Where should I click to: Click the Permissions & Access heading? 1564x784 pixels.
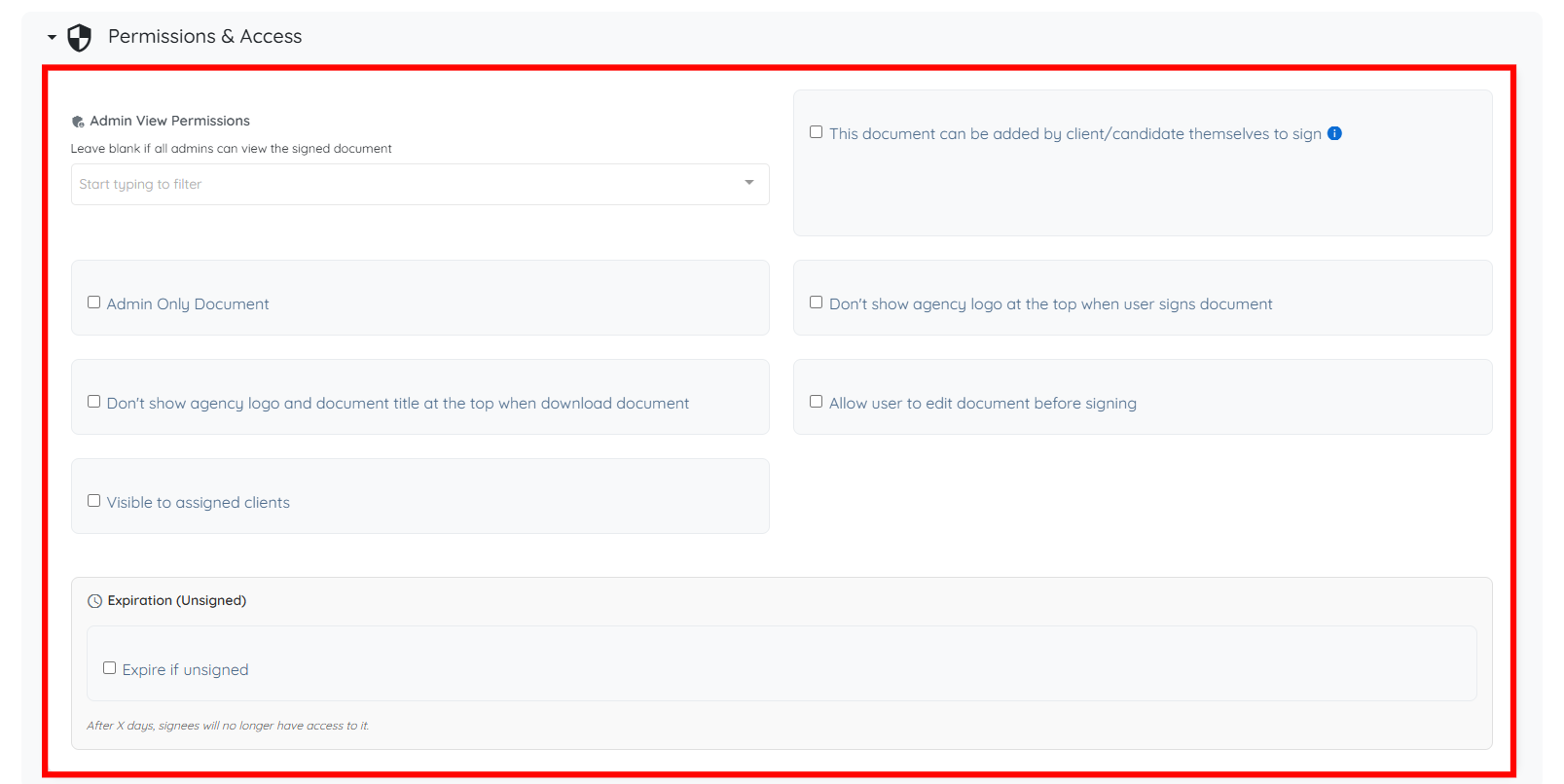205,36
